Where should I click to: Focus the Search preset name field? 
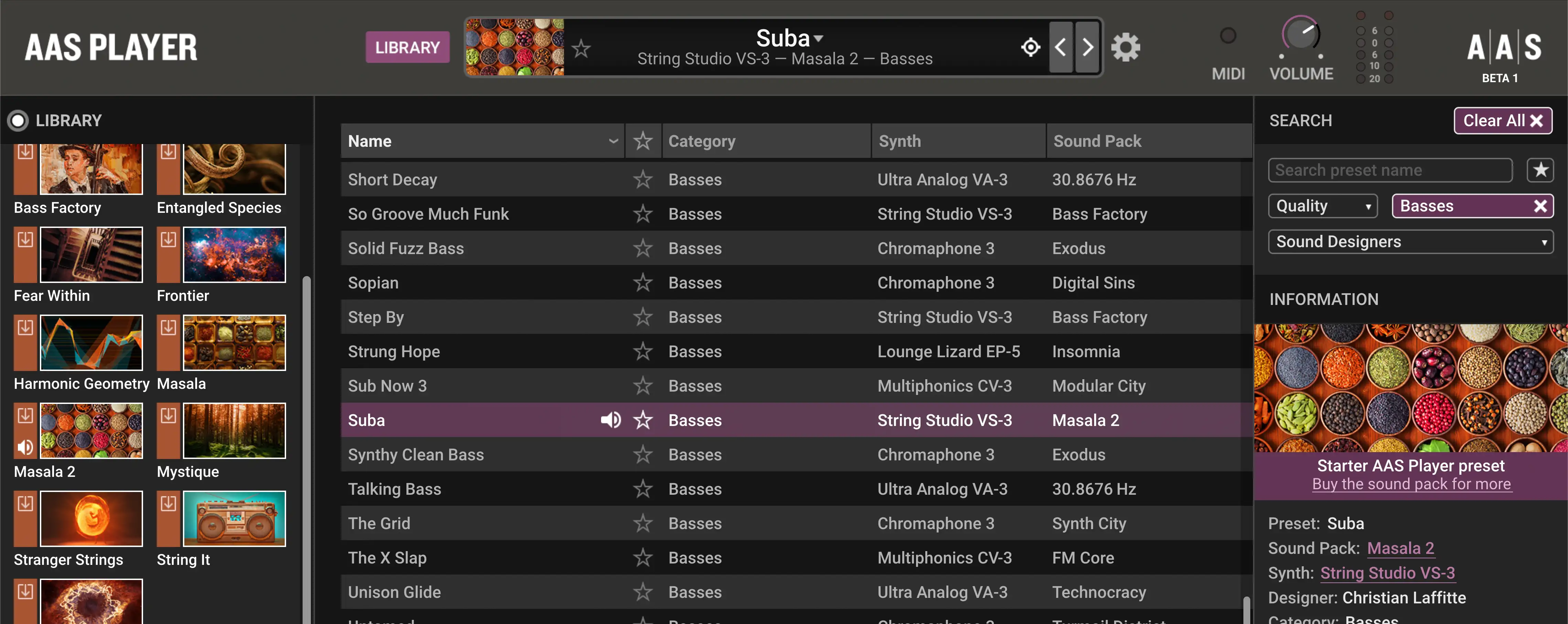1390,170
